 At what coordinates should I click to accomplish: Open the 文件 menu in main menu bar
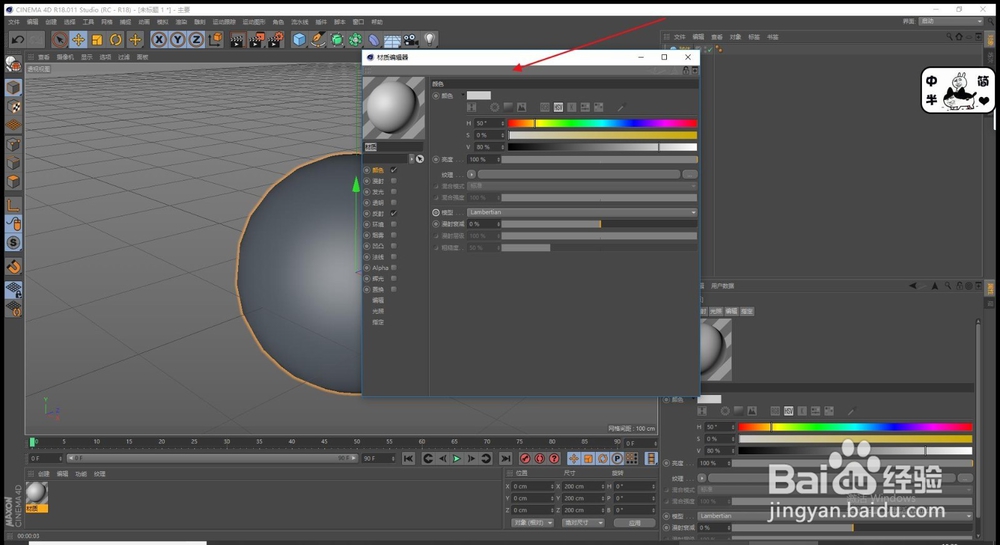[x=13, y=22]
